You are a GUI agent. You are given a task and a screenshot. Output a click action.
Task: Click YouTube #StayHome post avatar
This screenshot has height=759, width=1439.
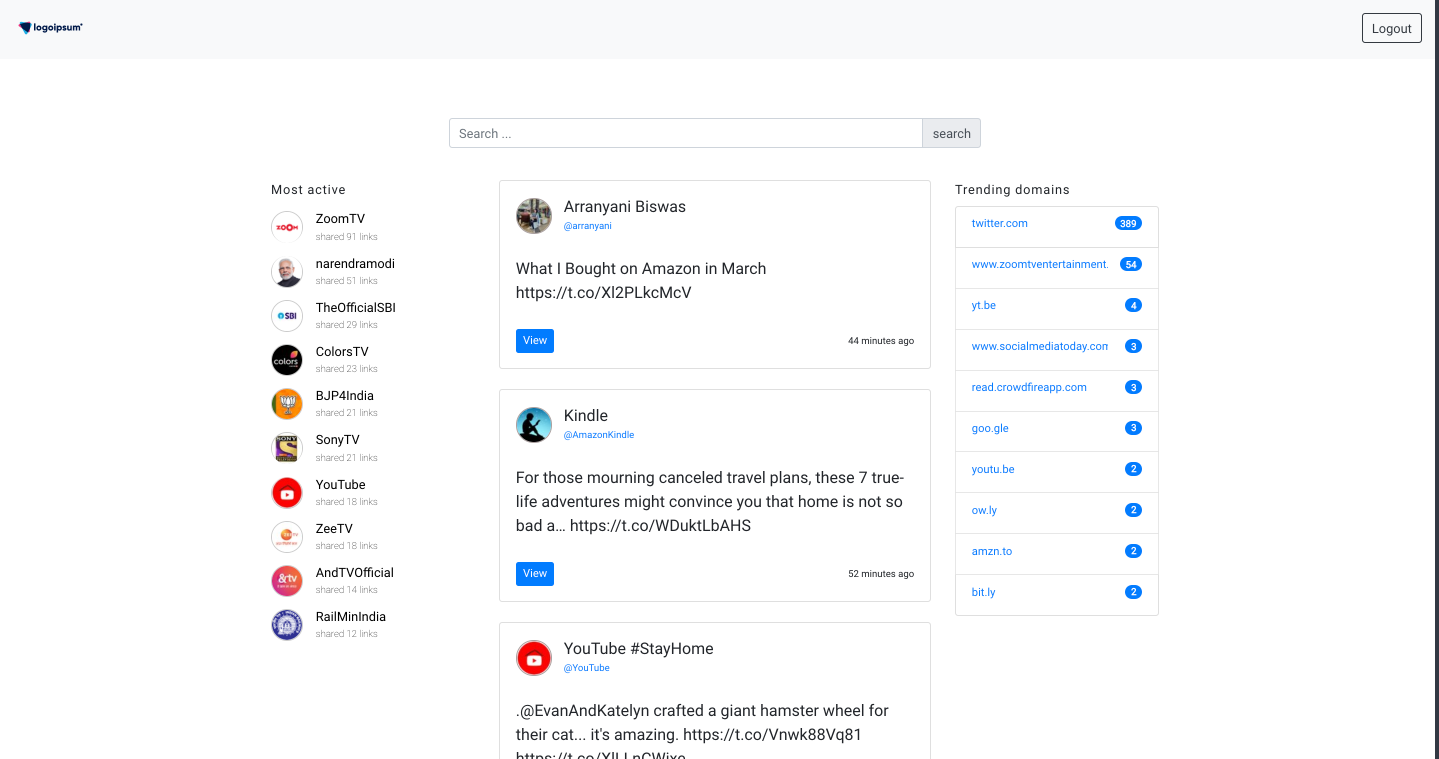click(x=534, y=658)
